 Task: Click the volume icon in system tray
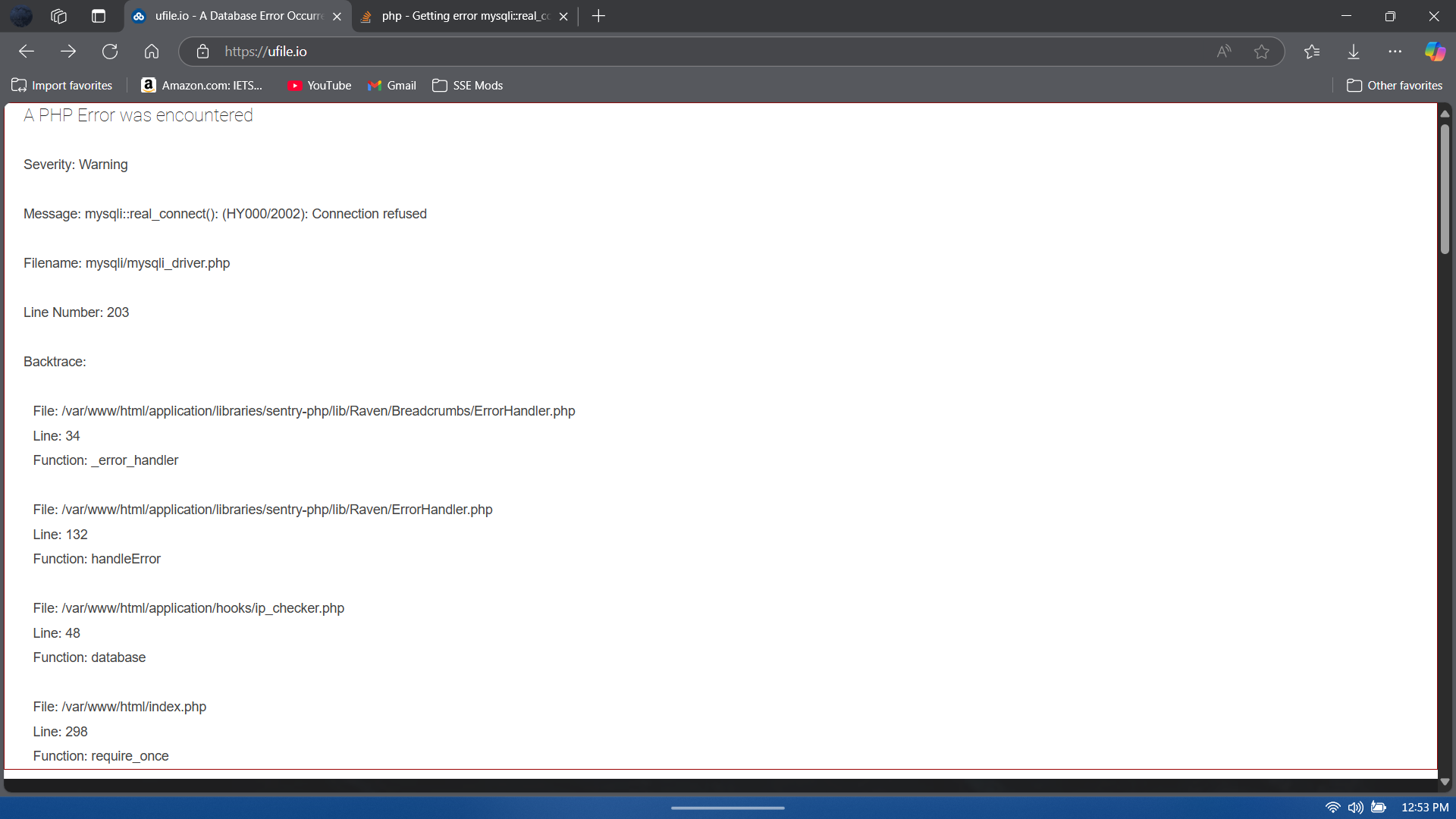[x=1355, y=808]
